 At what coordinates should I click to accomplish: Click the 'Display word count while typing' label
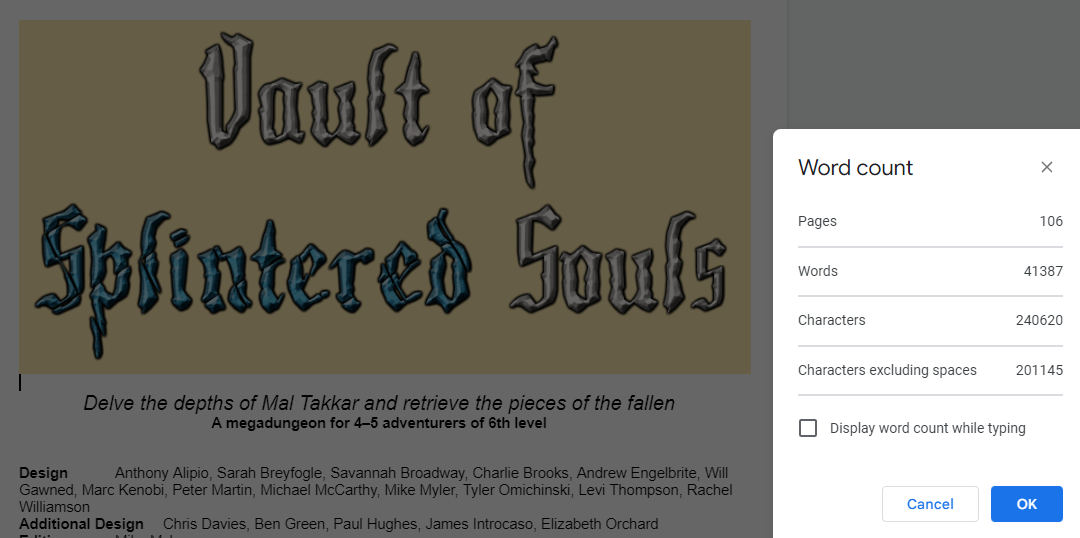(927, 428)
